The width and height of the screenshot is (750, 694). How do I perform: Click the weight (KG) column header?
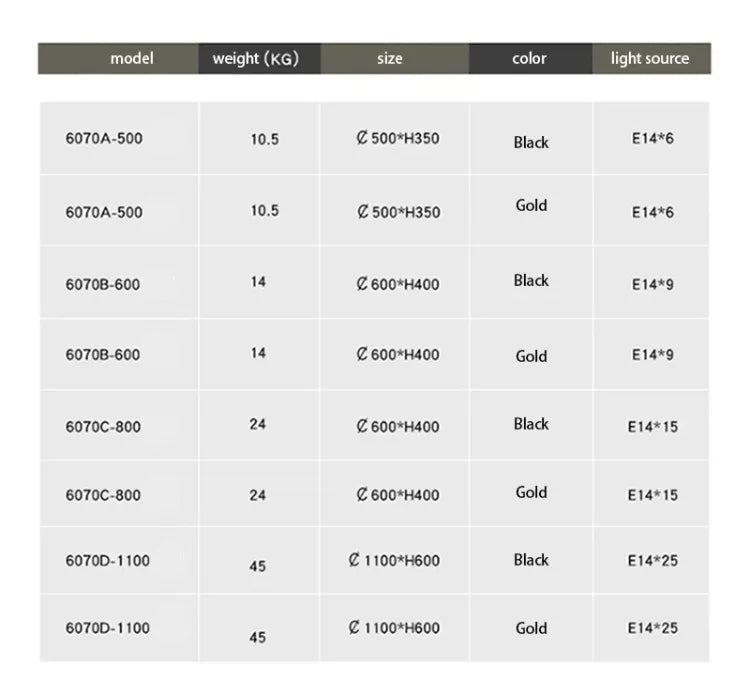[259, 58]
